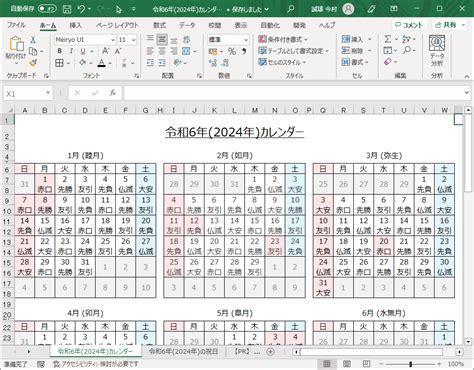Cut selection with scissors icon

(33, 40)
